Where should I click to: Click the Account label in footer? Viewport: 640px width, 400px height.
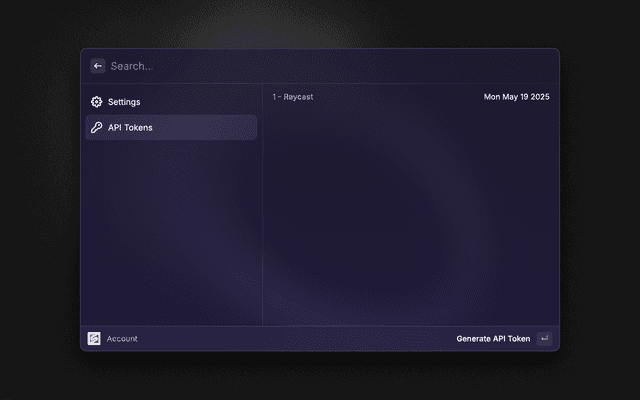click(x=122, y=339)
